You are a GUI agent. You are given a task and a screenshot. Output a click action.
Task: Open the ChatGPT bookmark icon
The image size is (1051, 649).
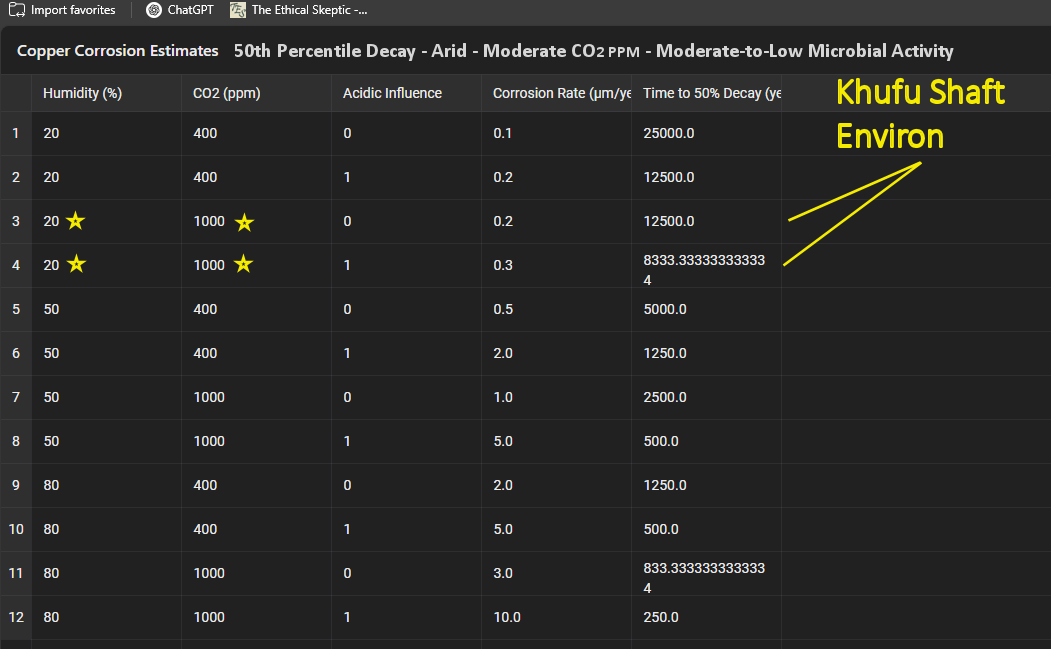click(153, 10)
